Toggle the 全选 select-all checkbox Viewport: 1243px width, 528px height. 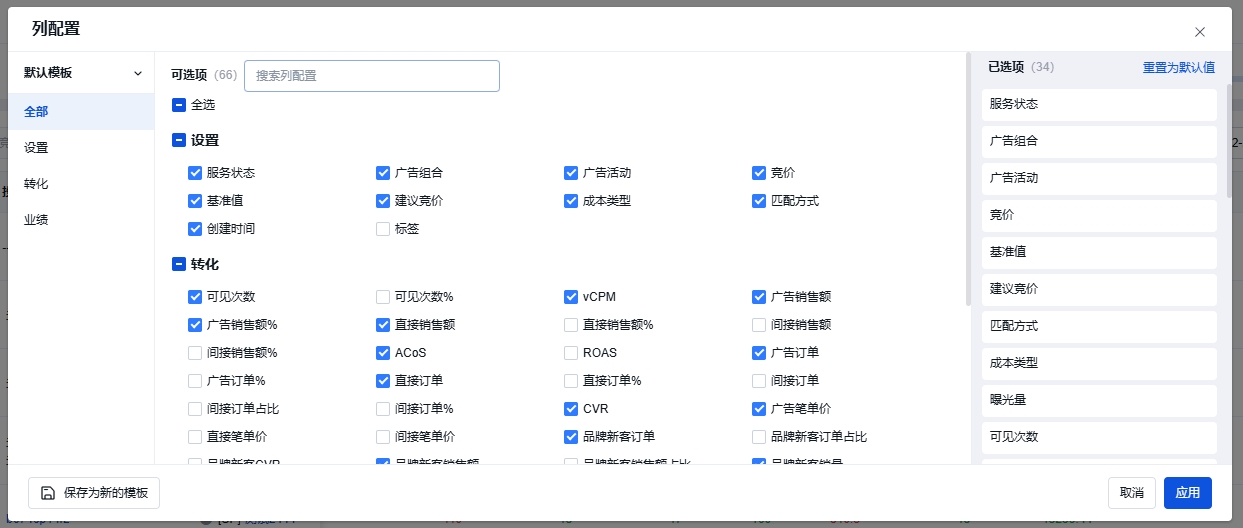179,105
